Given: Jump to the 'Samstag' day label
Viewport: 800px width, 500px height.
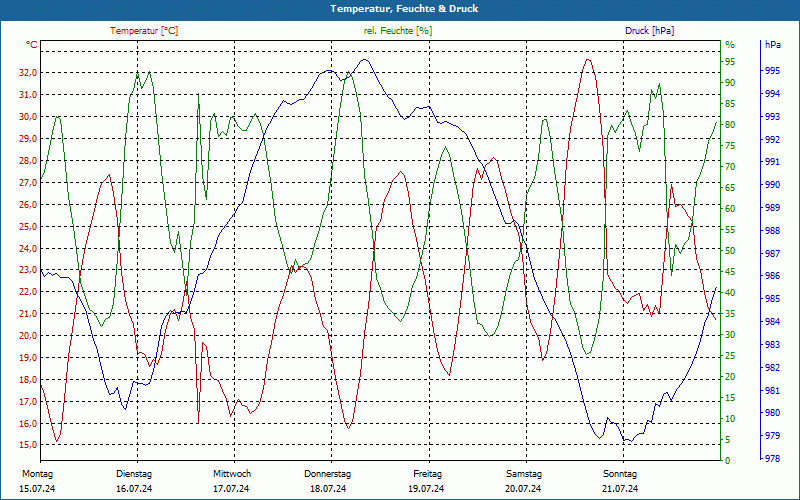Looking at the screenshot, I should pos(523,474).
